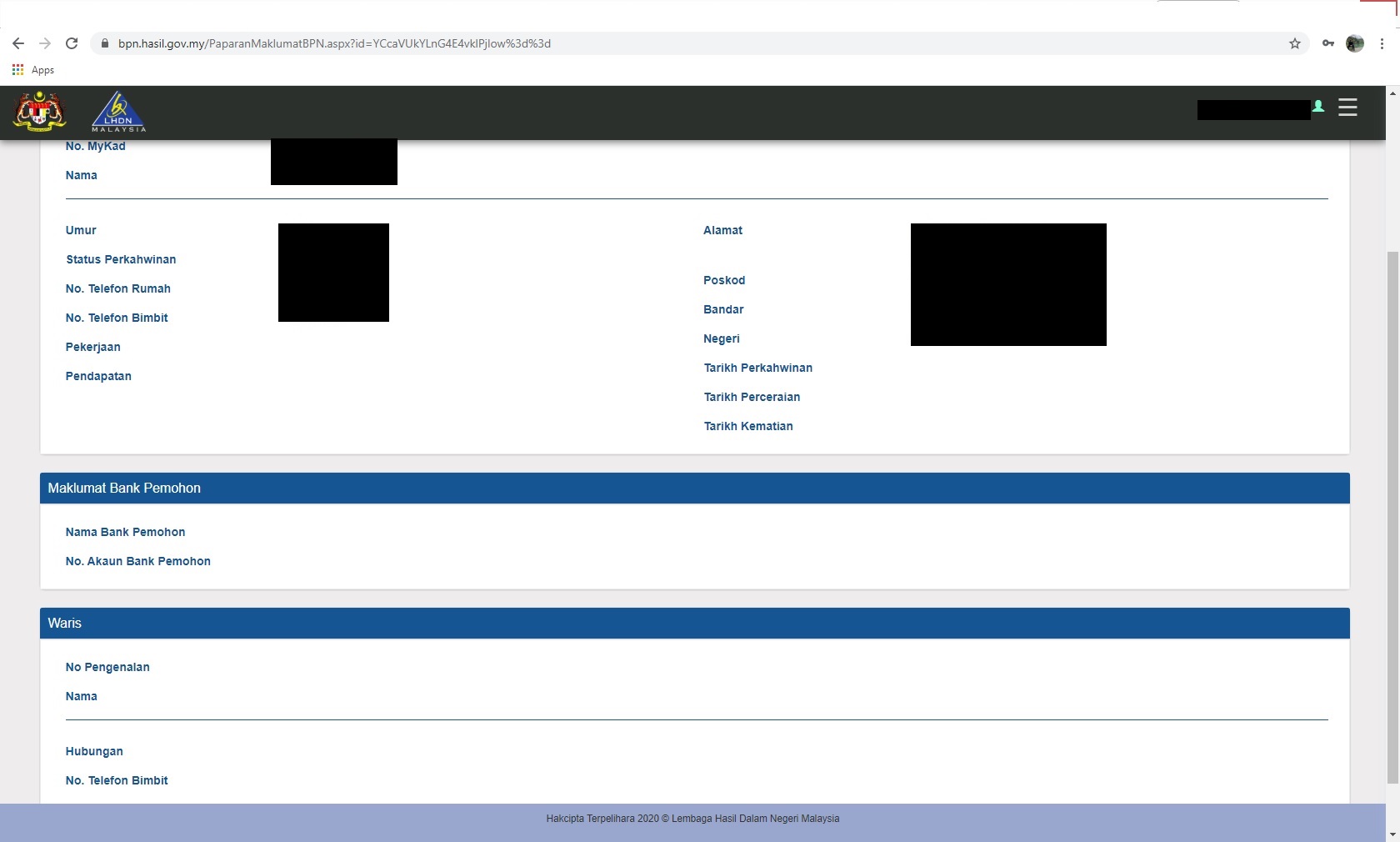This screenshot has height=842, width=1400.
Task: Click the browser back arrow
Action: [x=18, y=43]
